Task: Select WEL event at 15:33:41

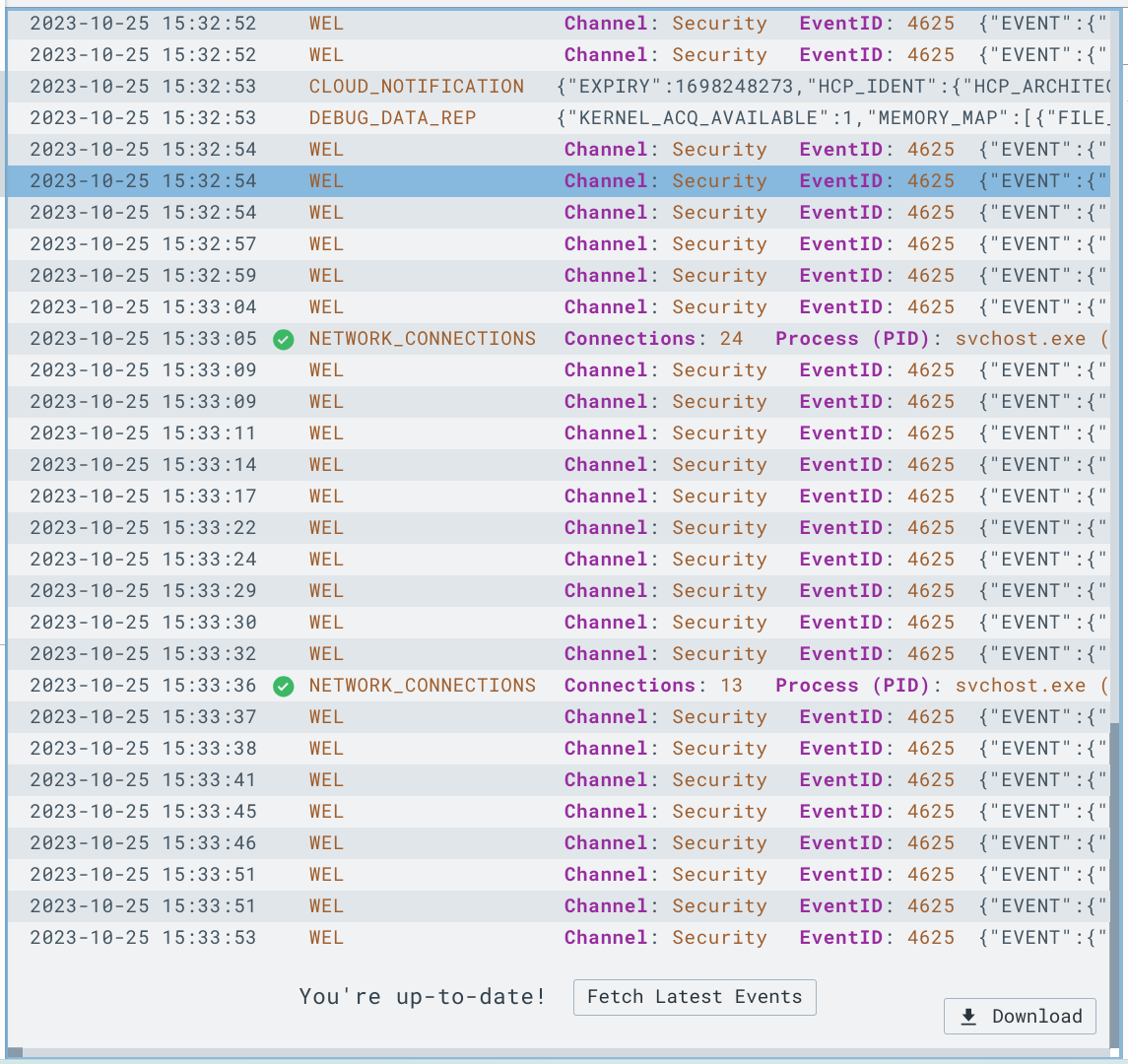Action: (x=559, y=780)
